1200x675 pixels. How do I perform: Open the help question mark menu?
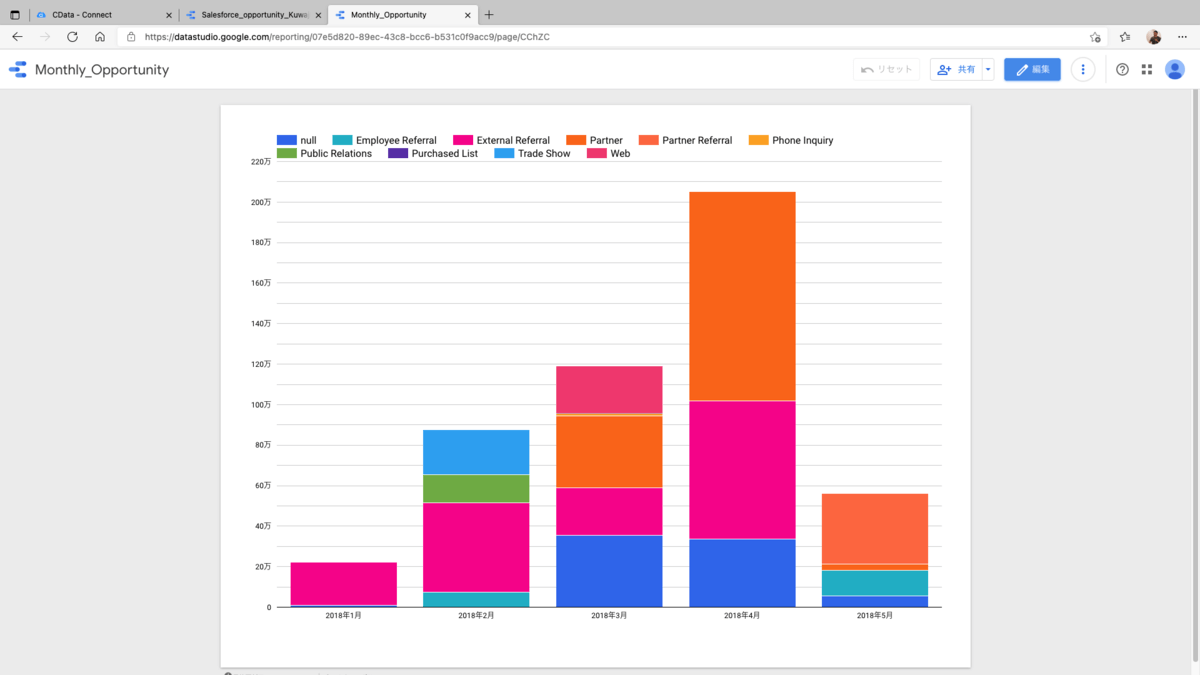[x=1122, y=70]
